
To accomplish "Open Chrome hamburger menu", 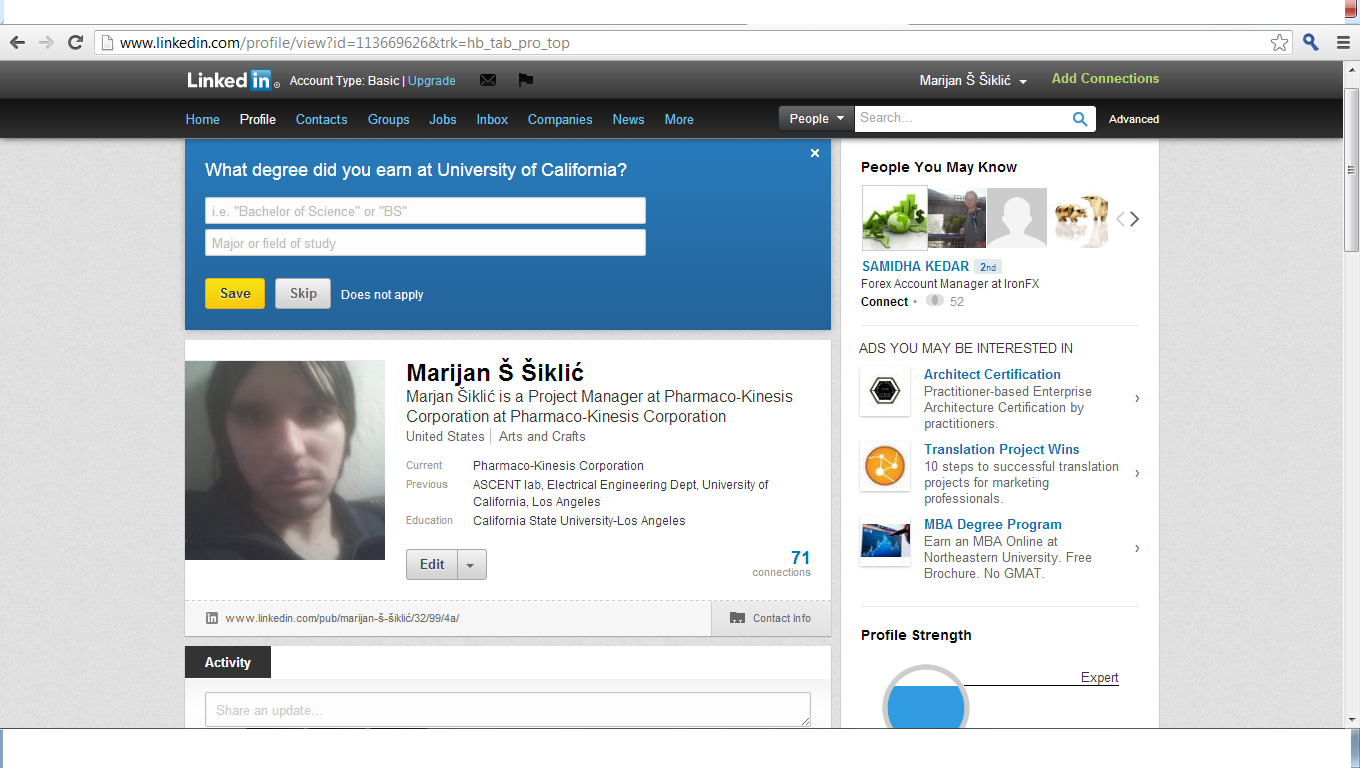I will coord(1343,42).
